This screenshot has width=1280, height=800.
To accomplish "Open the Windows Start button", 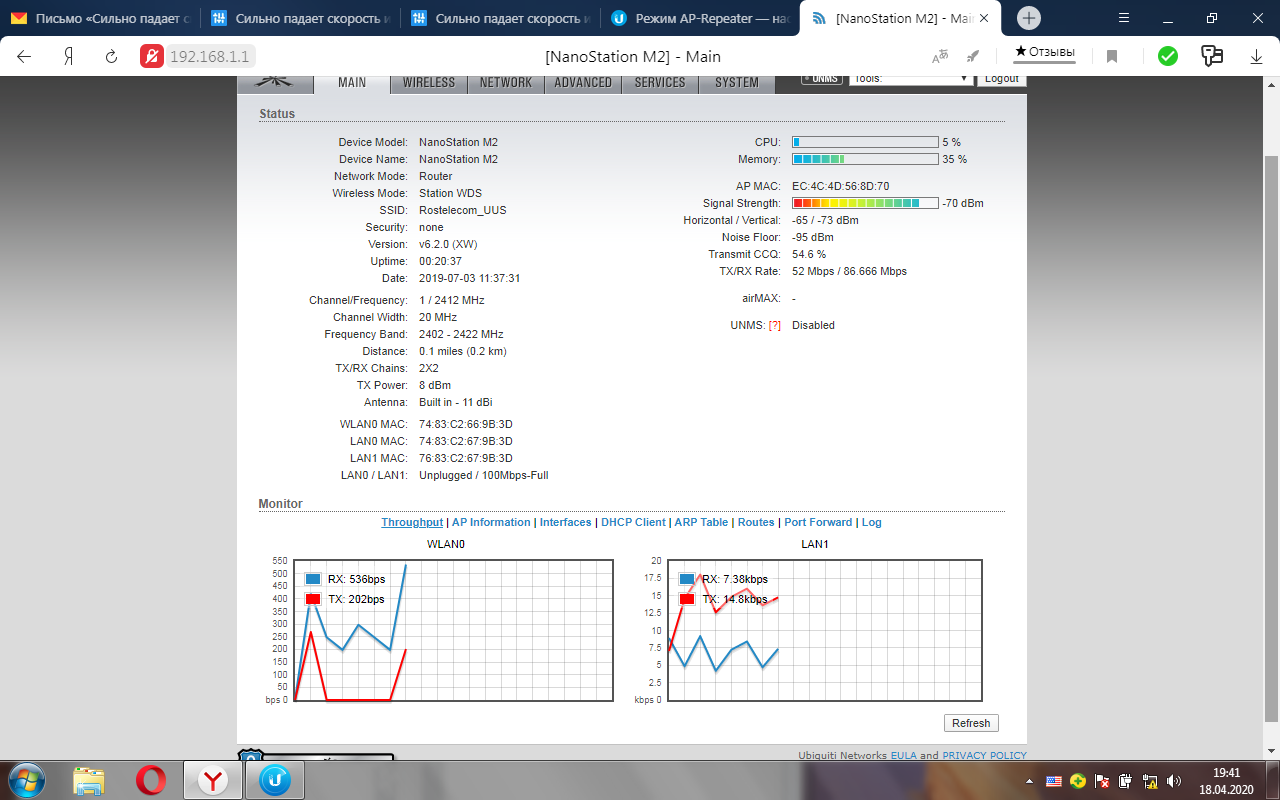I will 26,780.
